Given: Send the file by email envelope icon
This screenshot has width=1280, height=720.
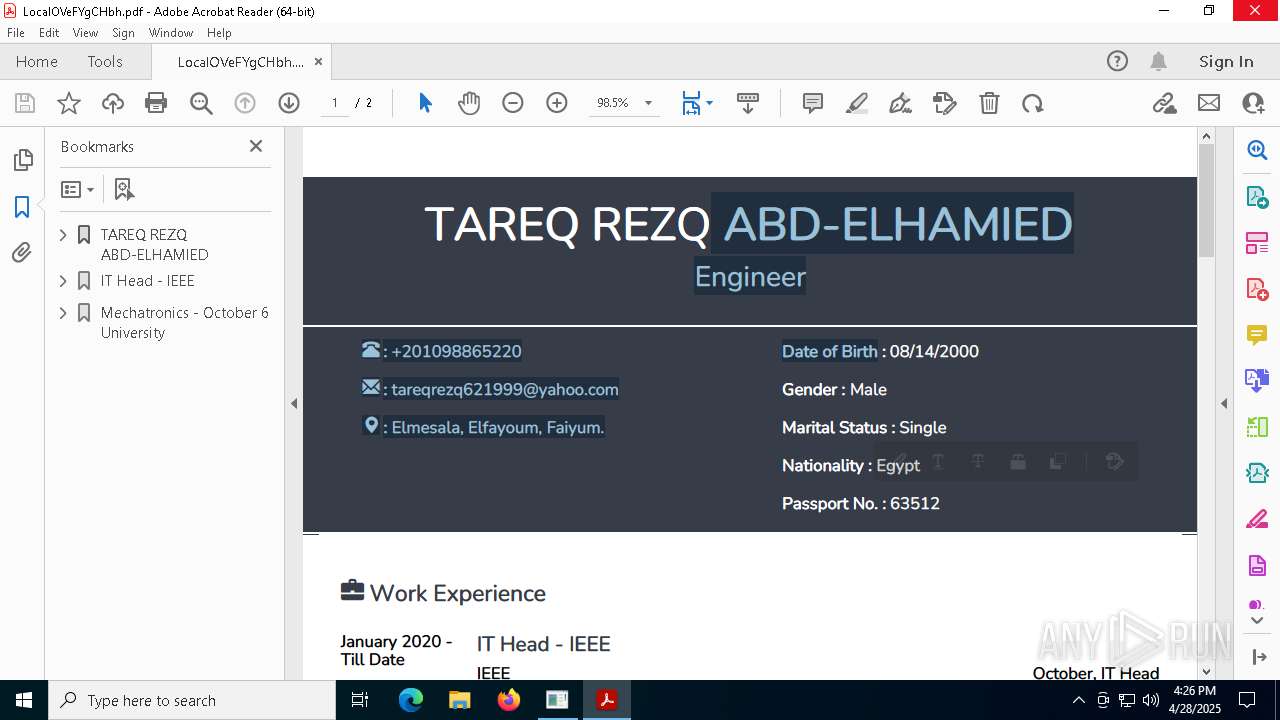Looking at the screenshot, I should (1209, 103).
